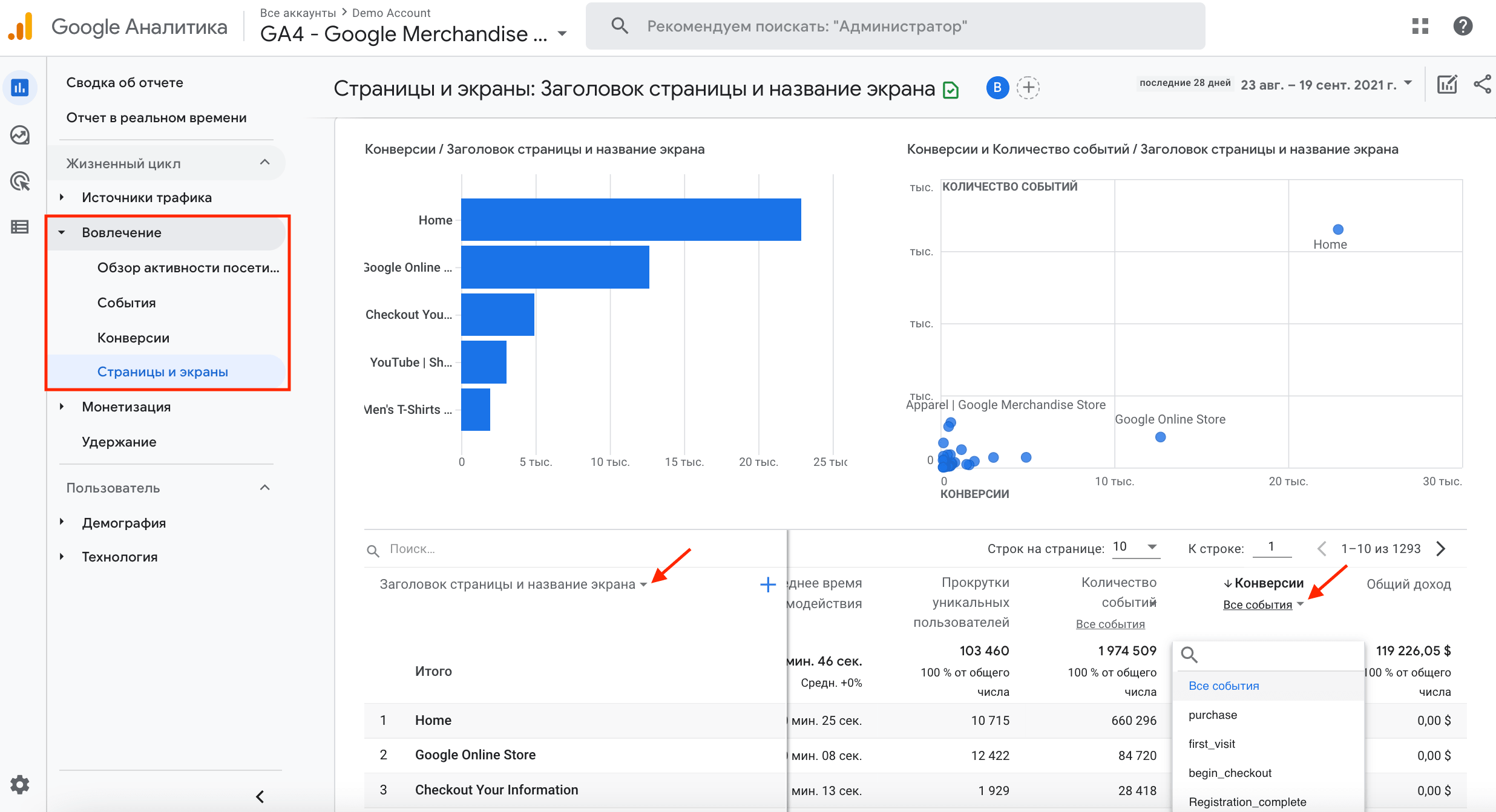
Task: Choose begin_checkout event in dropdown list
Action: [1268, 773]
